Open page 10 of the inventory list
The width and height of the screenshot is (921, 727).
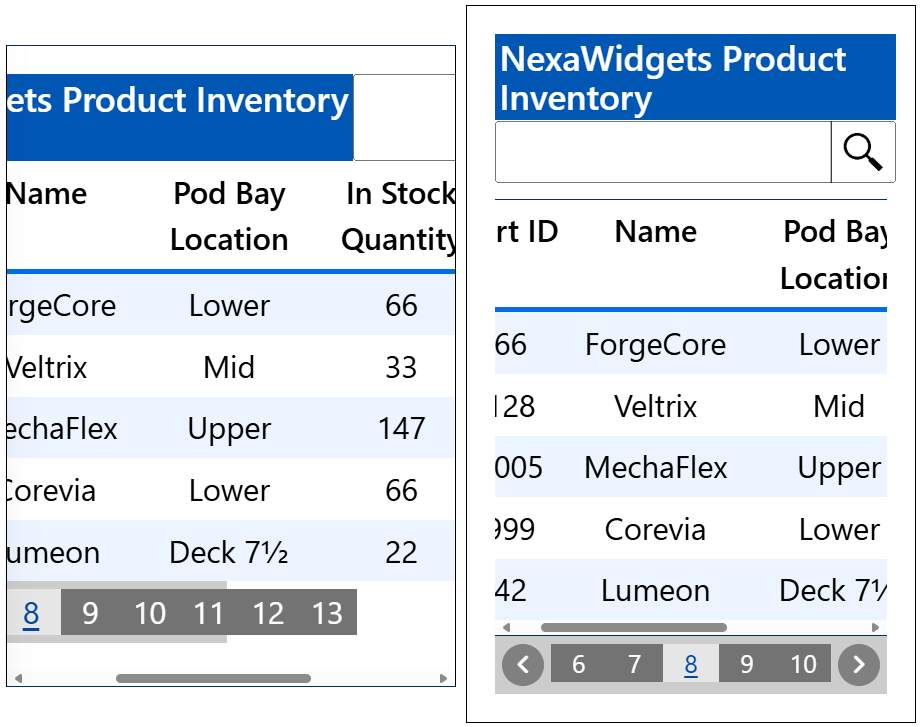click(x=804, y=663)
